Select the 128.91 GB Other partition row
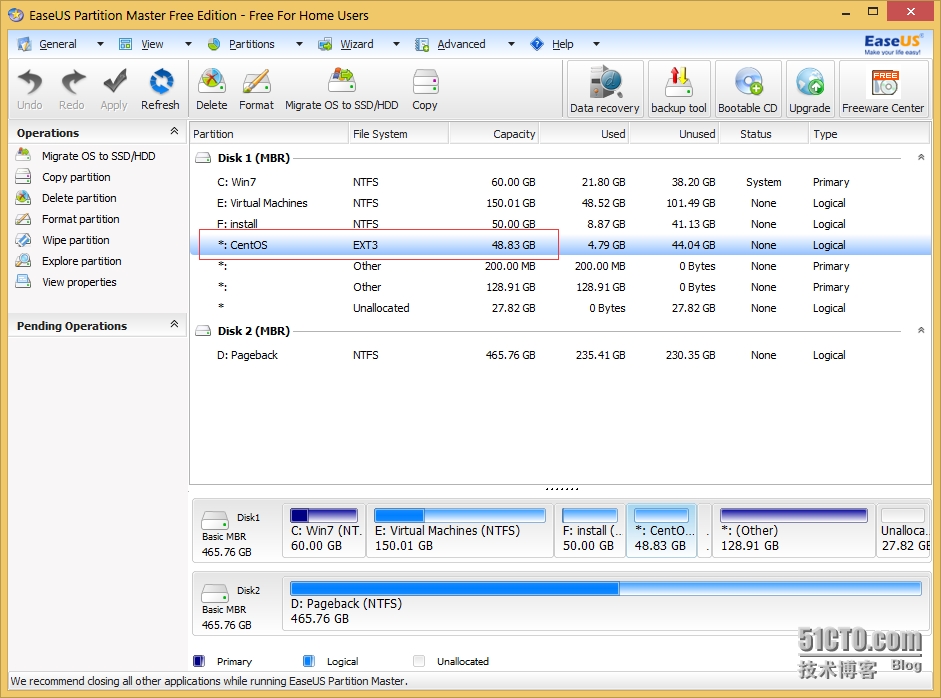This screenshot has width=941, height=698. coord(561,287)
